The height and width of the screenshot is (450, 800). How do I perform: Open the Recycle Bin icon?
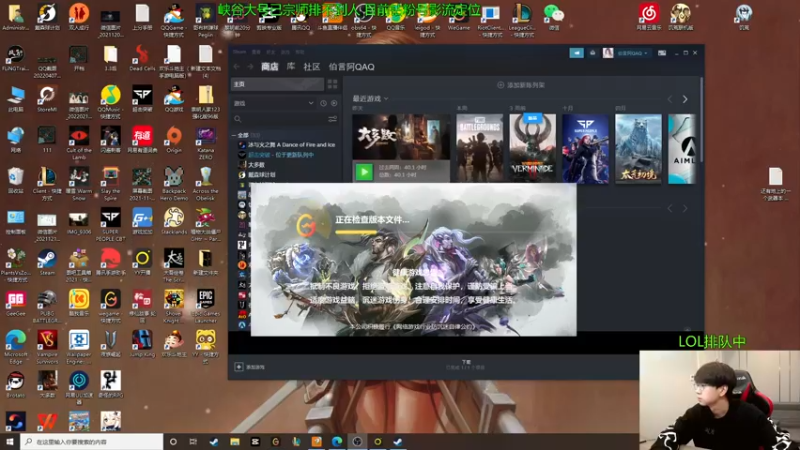tap(15, 181)
